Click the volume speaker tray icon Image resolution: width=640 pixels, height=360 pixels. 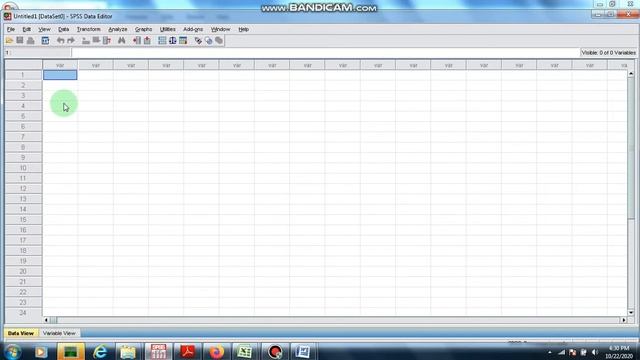[595, 352]
